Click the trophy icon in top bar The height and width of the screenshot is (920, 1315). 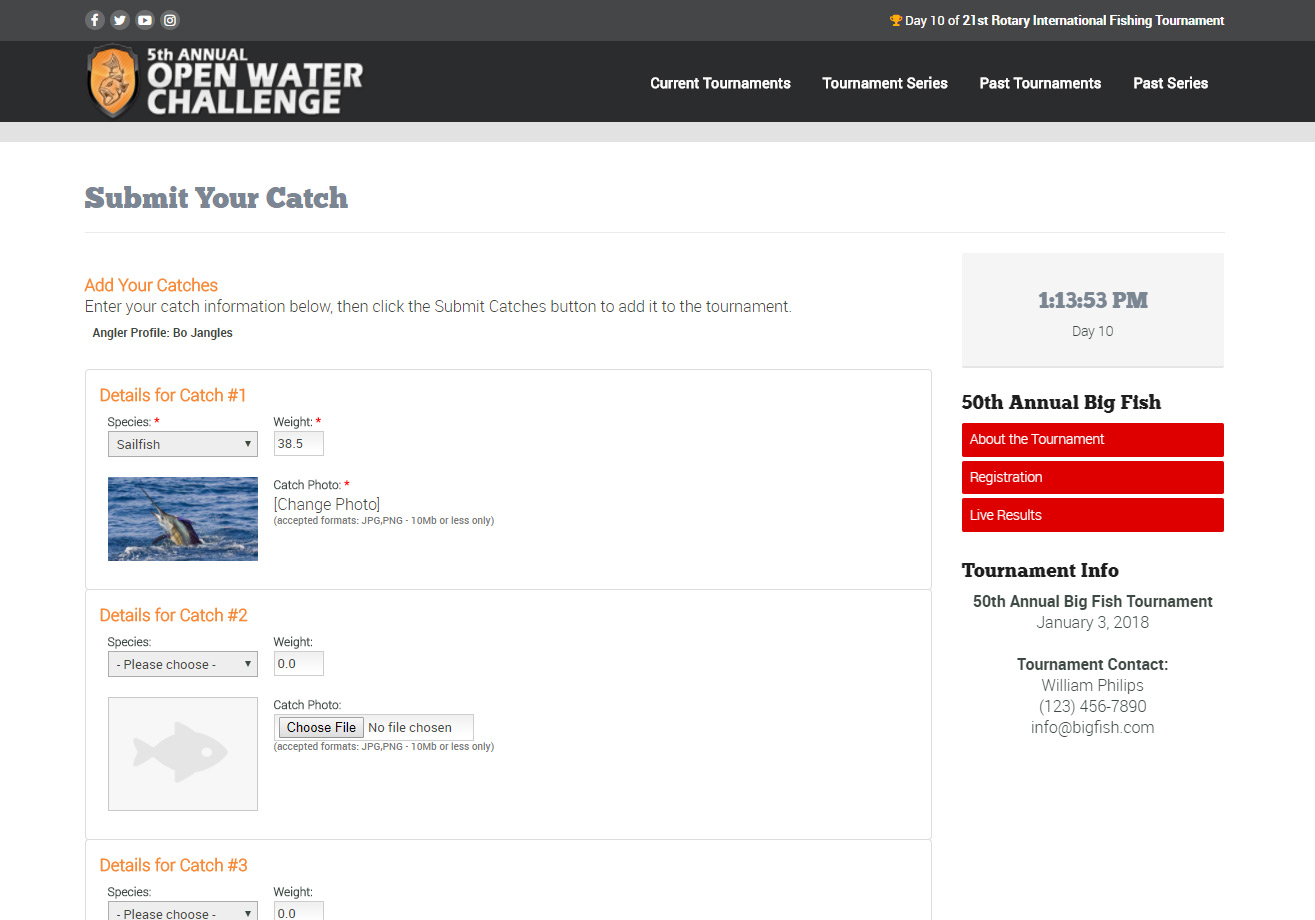pyautogui.click(x=895, y=20)
